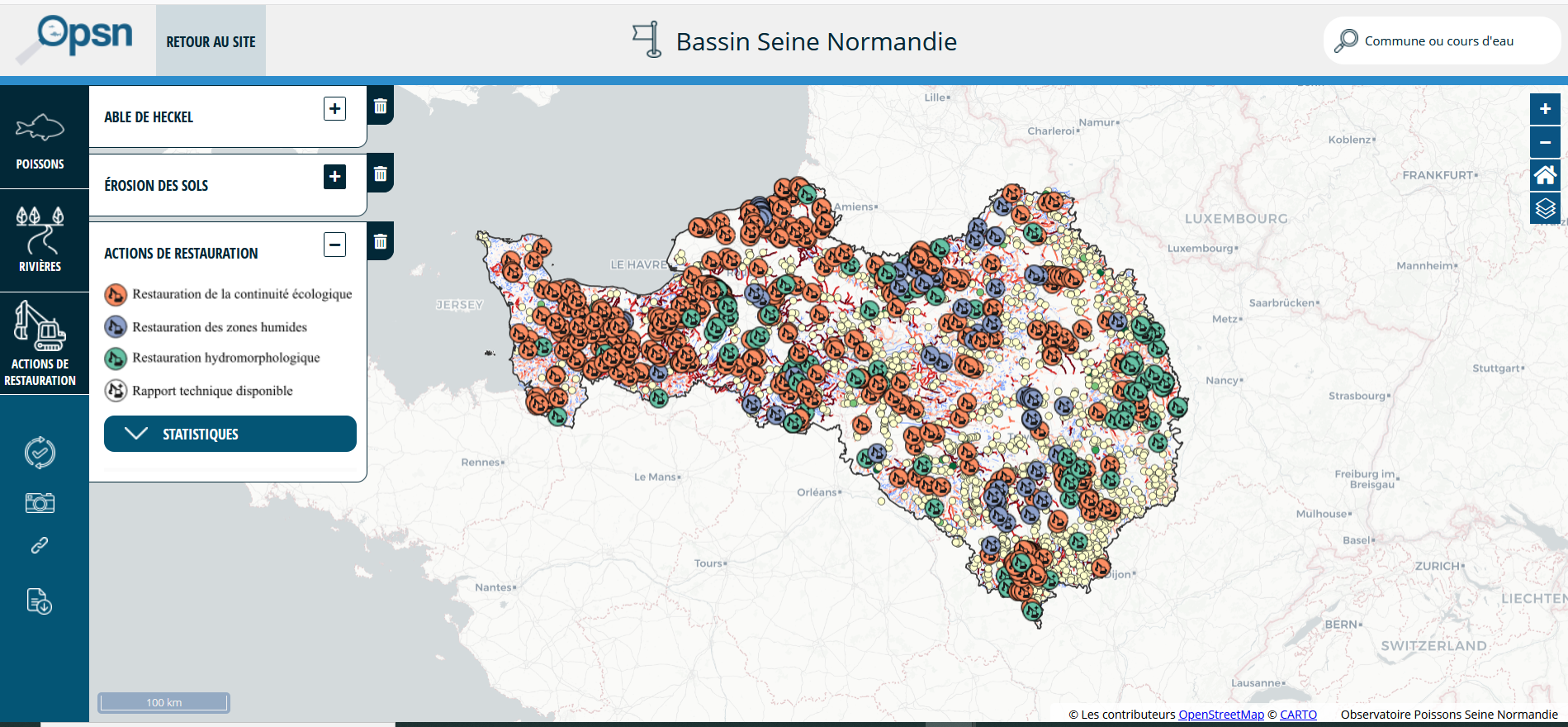Open the basemap layers switcher
The image size is (1568, 727).
(x=1544, y=208)
